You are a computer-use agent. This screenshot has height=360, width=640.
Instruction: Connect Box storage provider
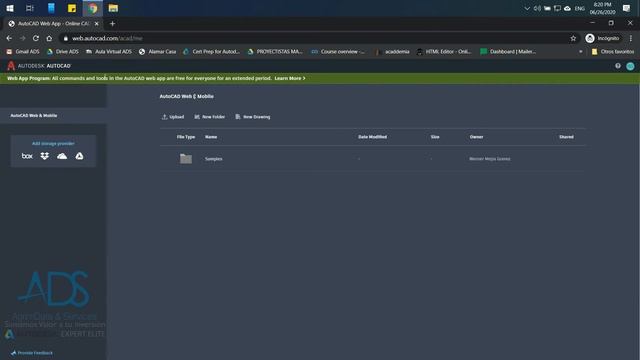tap(27, 156)
